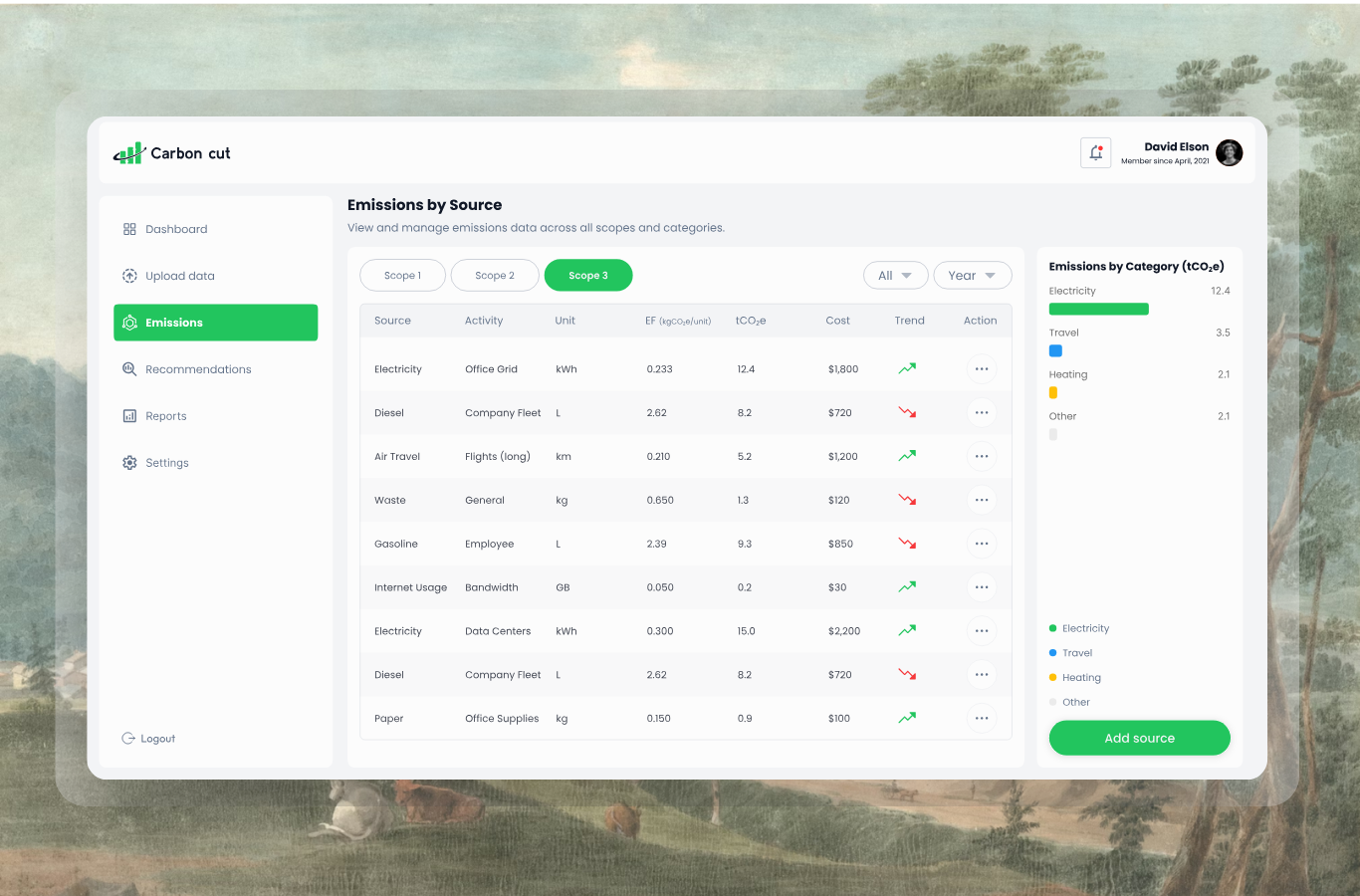The width and height of the screenshot is (1360, 896).
Task: Expand the All filter dropdown
Action: [895, 276]
